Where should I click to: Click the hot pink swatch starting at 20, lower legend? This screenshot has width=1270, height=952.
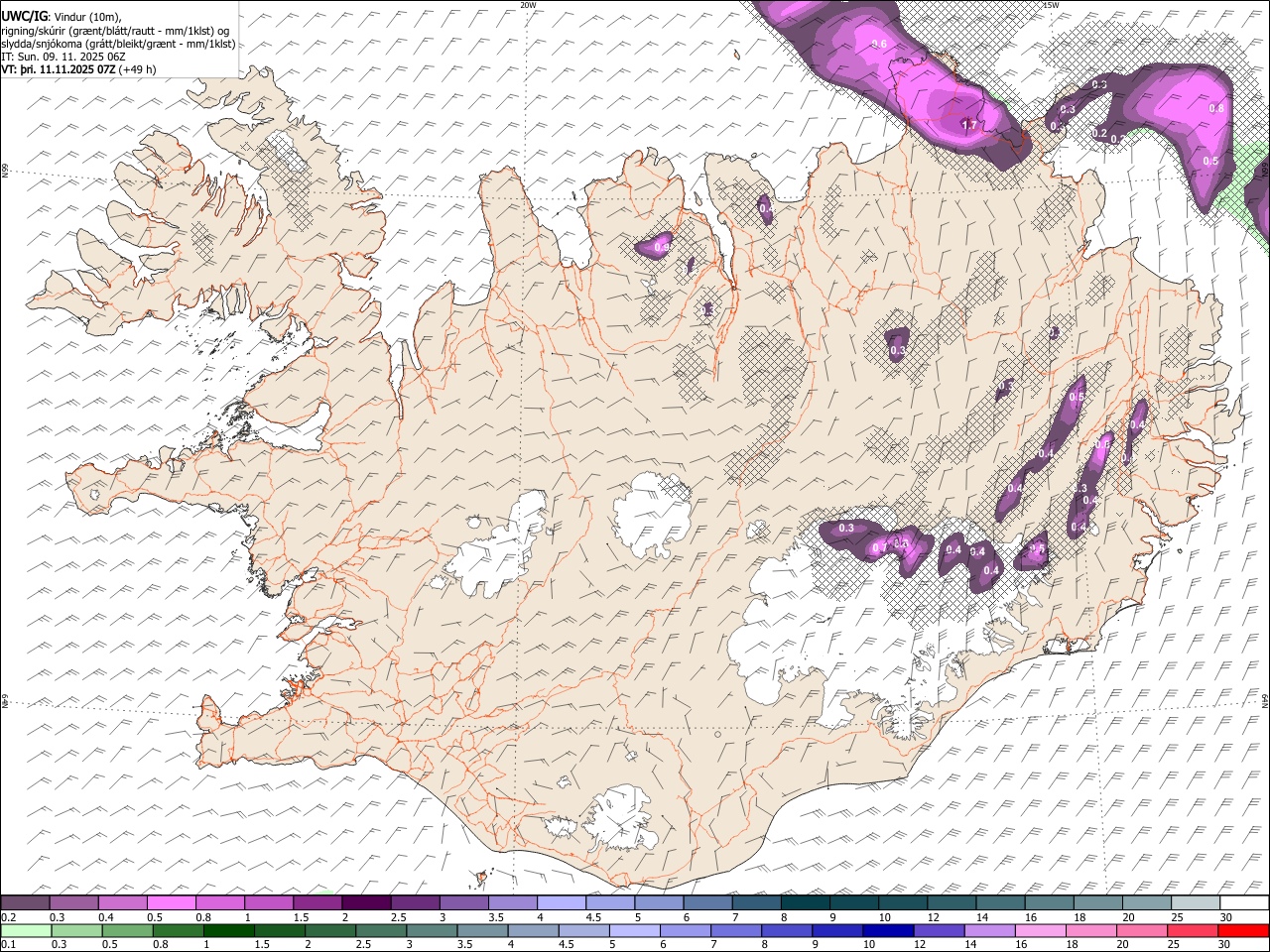[1141, 930]
